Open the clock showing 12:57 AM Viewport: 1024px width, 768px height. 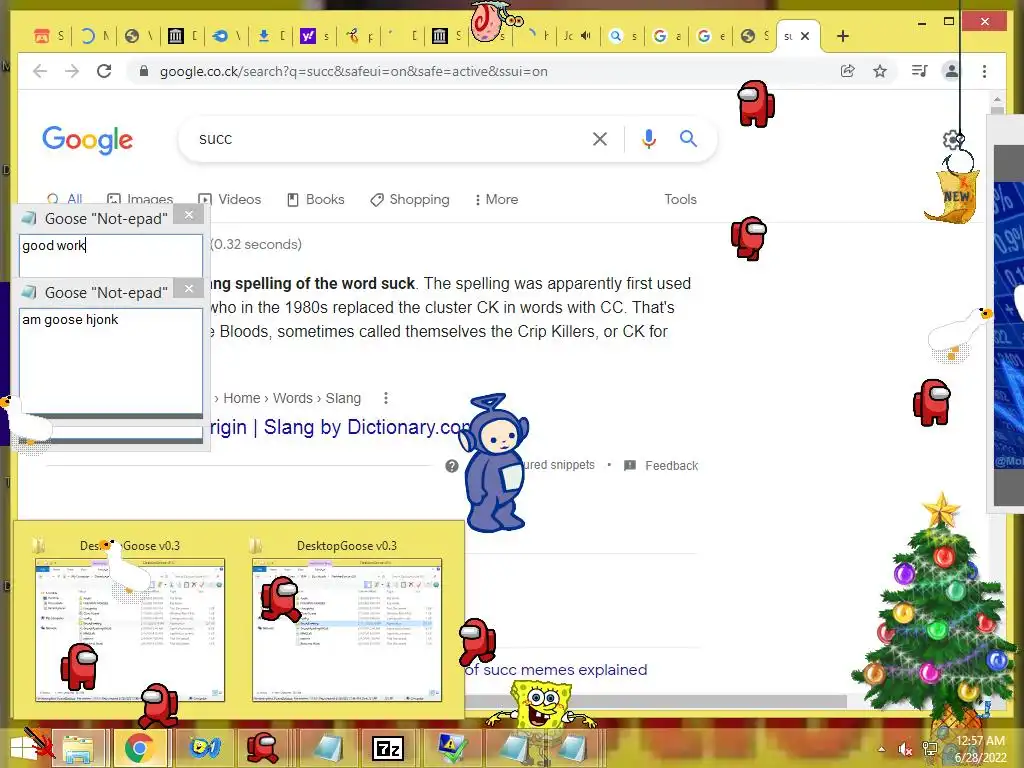pyautogui.click(x=980, y=749)
